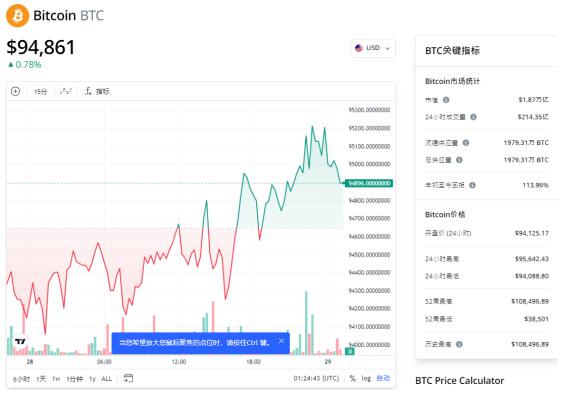
Task: Open the fx indicators button
Action: coord(97,92)
